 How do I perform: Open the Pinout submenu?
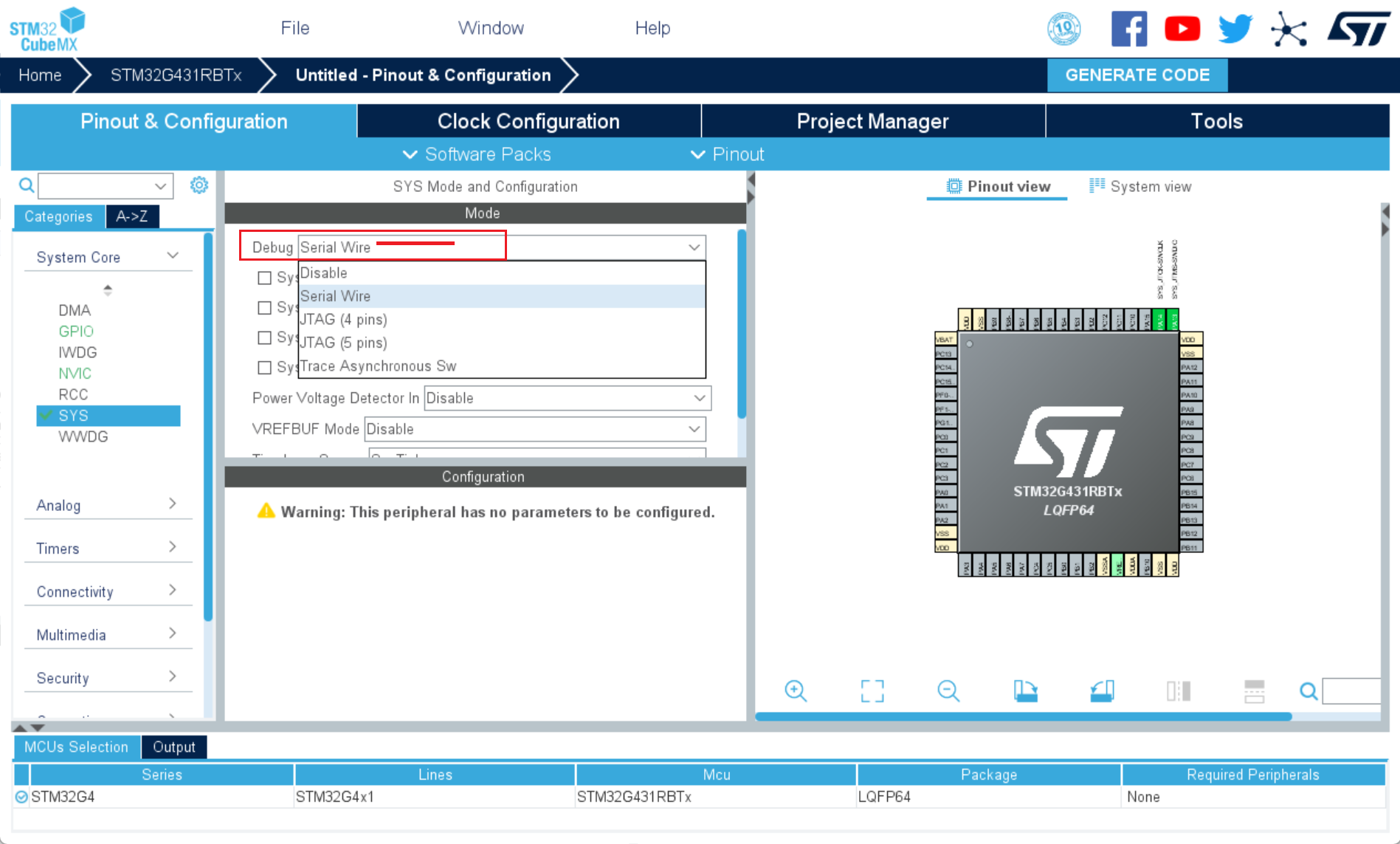click(727, 154)
